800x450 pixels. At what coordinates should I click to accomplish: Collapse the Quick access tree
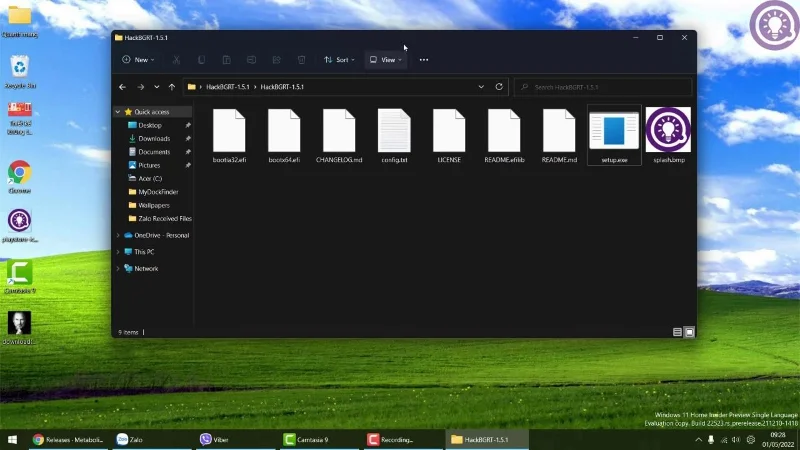[x=118, y=112]
